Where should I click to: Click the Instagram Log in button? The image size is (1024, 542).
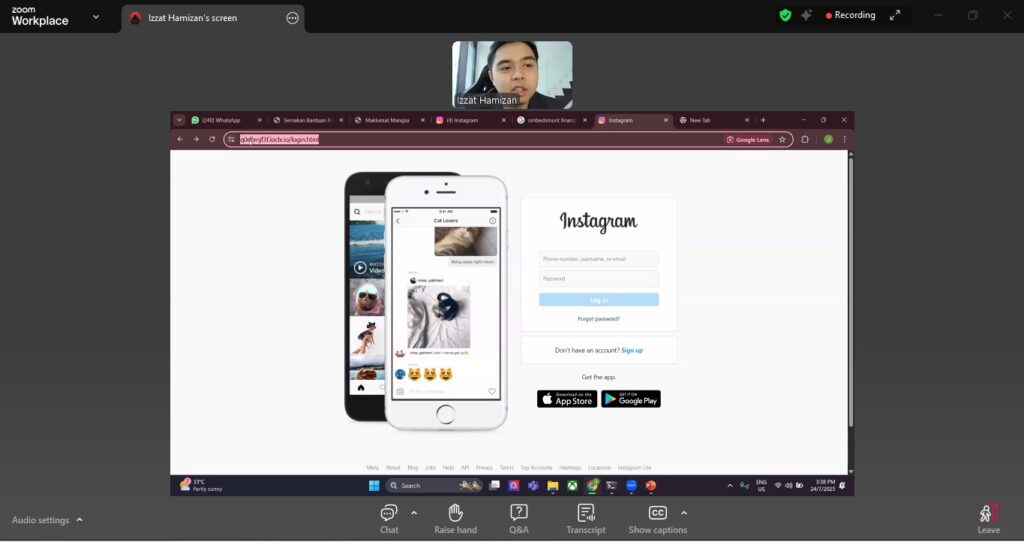click(598, 300)
